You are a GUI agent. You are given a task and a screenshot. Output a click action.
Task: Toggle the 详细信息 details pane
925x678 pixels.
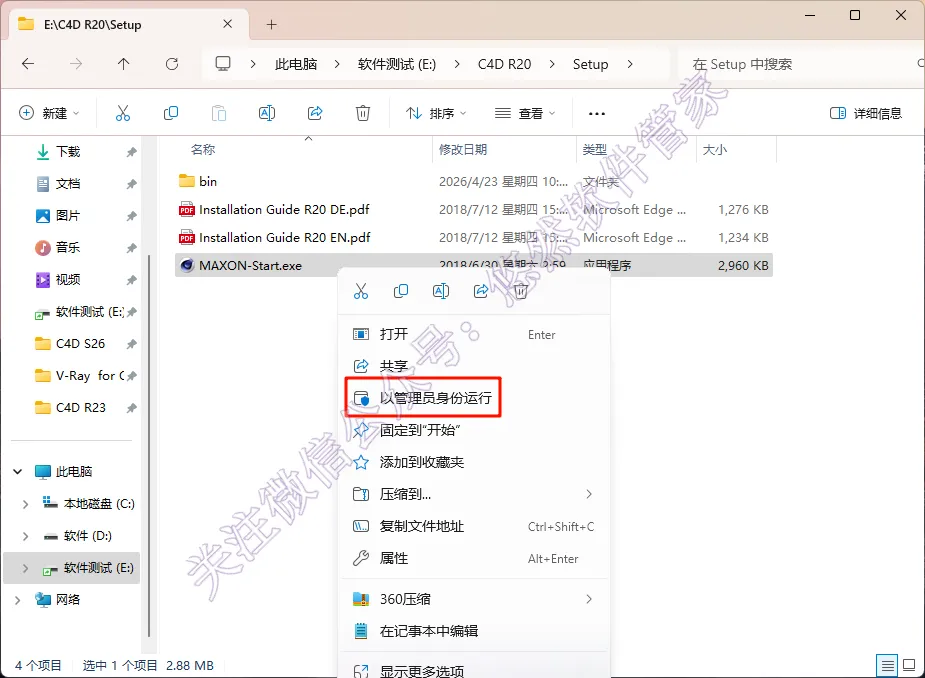tap(865, 113)
